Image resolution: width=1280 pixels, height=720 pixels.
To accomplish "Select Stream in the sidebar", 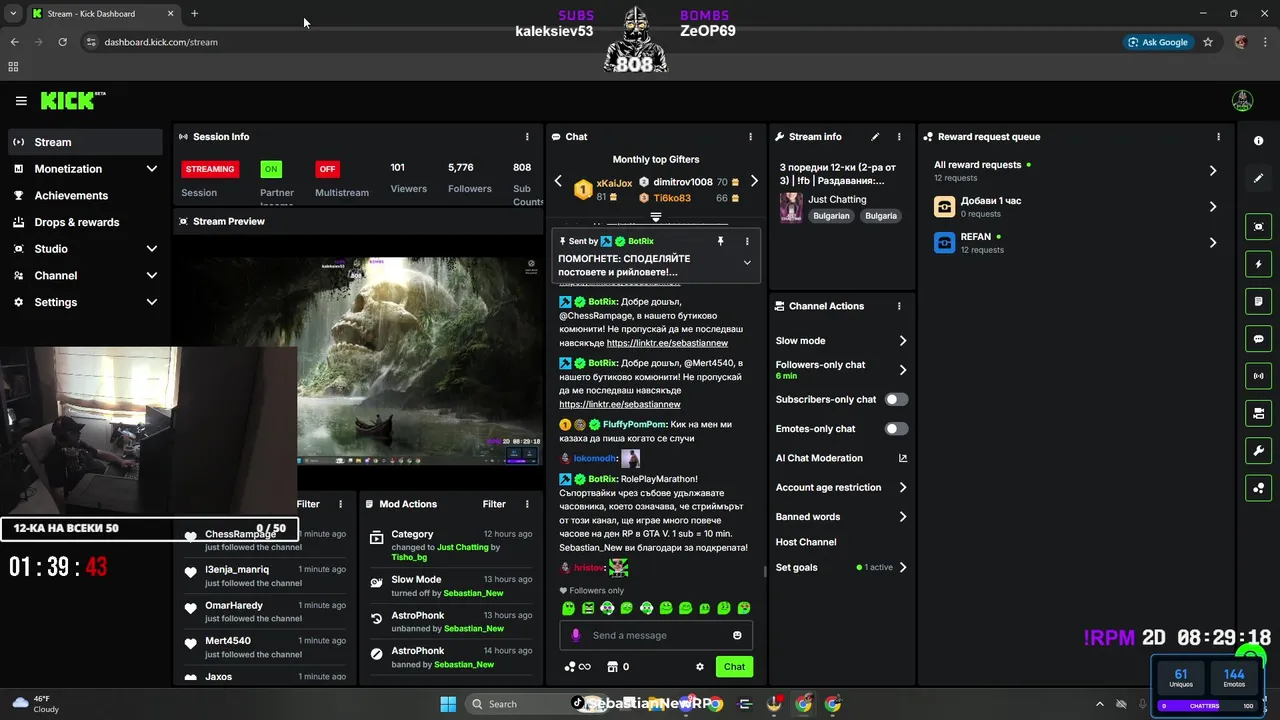I will [85, 142].
